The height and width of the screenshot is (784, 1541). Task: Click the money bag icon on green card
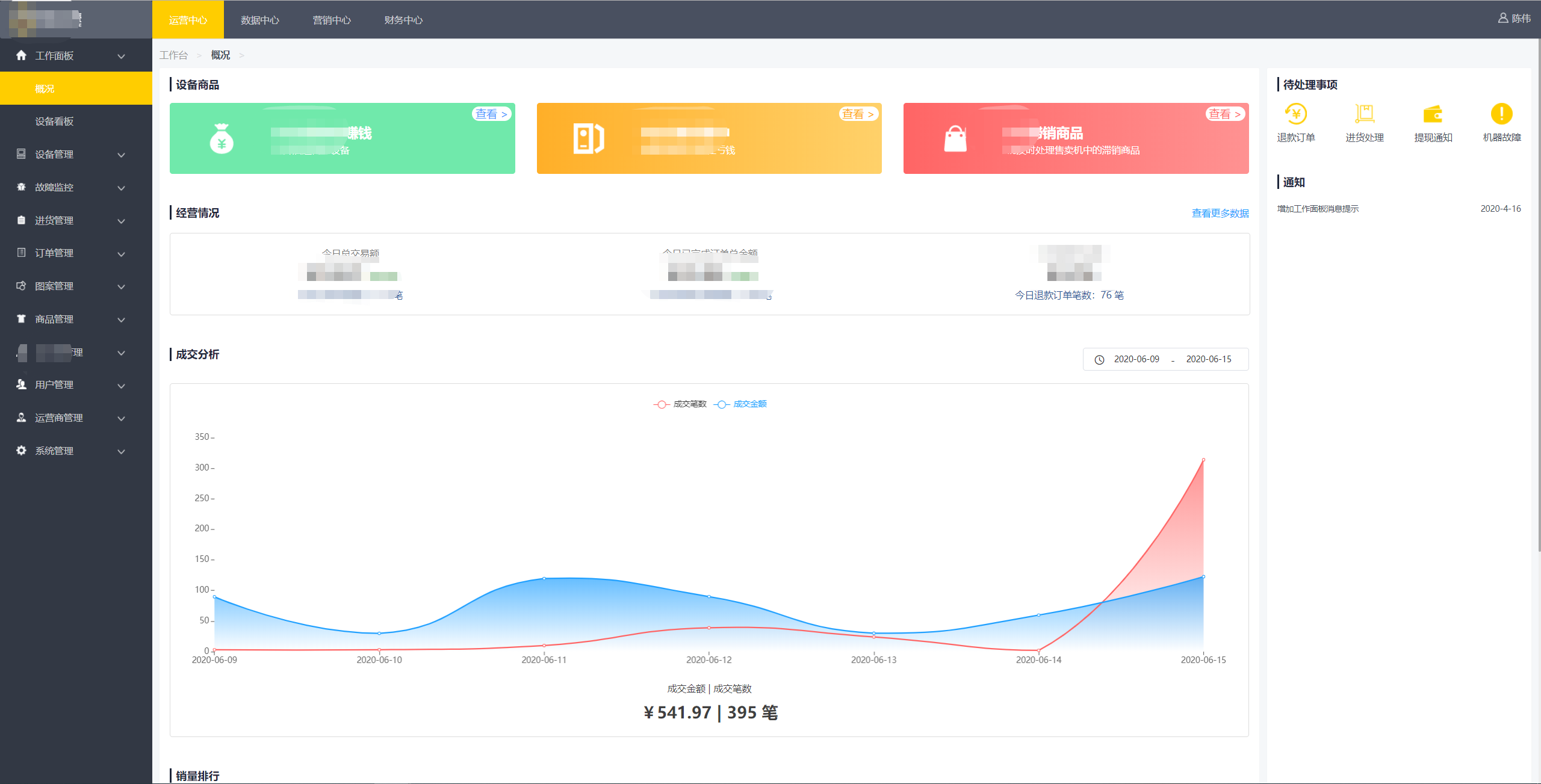(x=222, y=139)
